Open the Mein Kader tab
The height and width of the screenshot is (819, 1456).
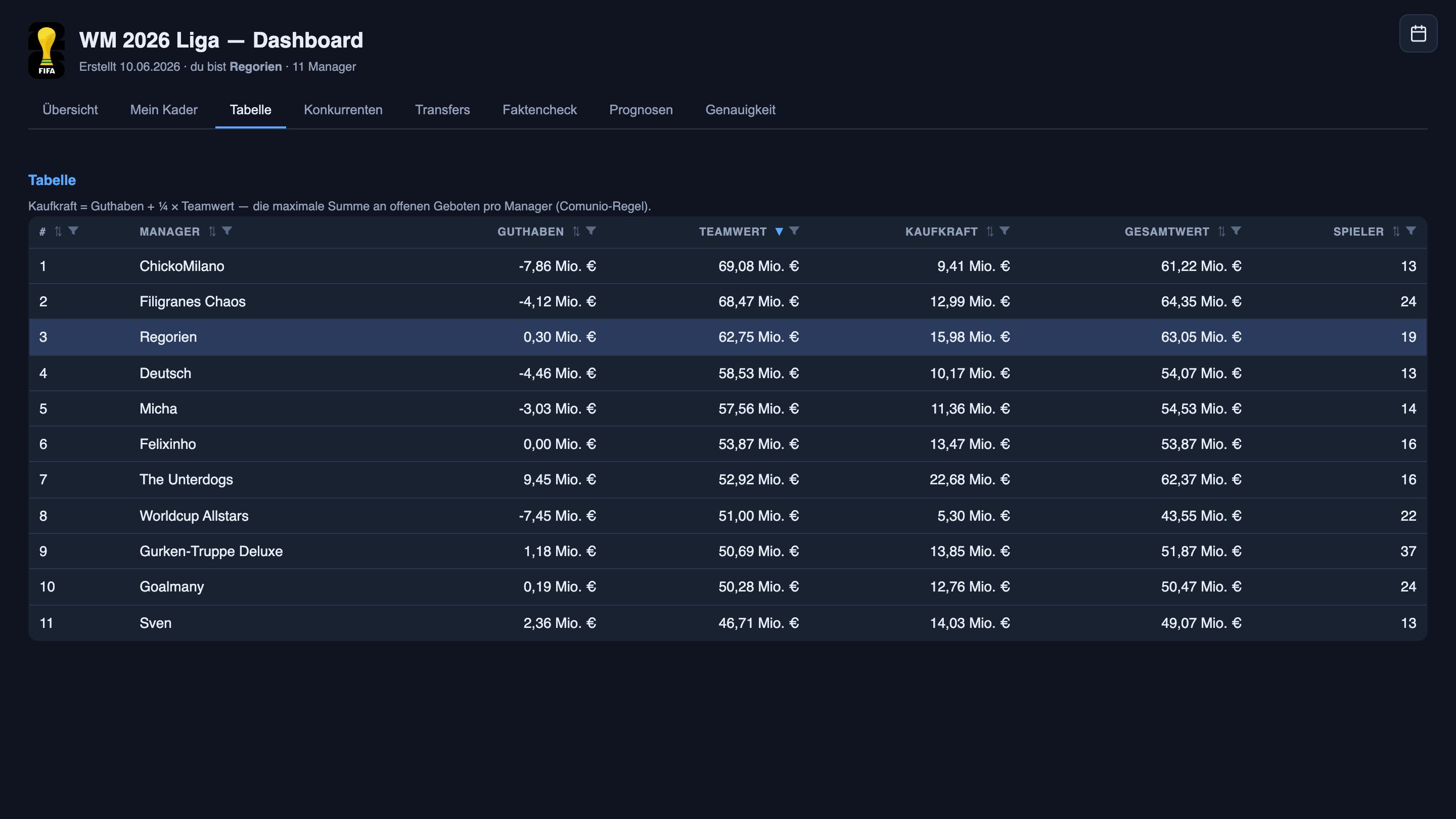164,110
